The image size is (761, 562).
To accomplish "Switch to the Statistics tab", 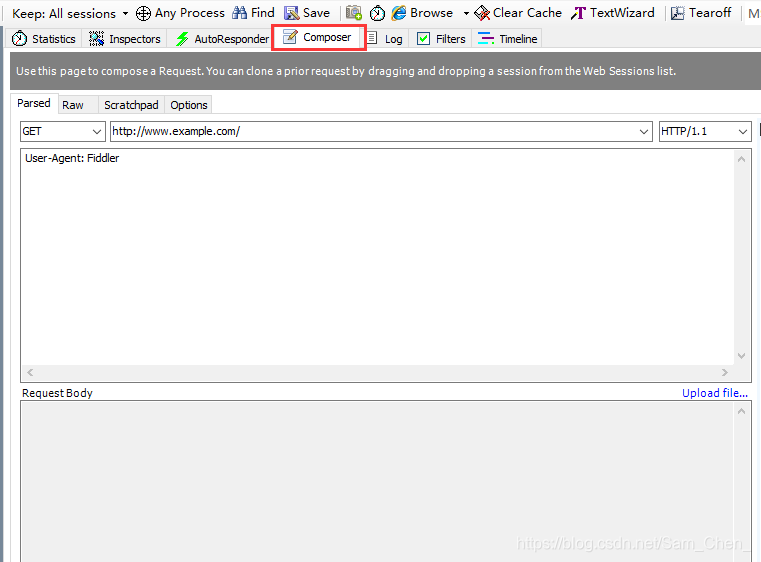I will point(44,39).
